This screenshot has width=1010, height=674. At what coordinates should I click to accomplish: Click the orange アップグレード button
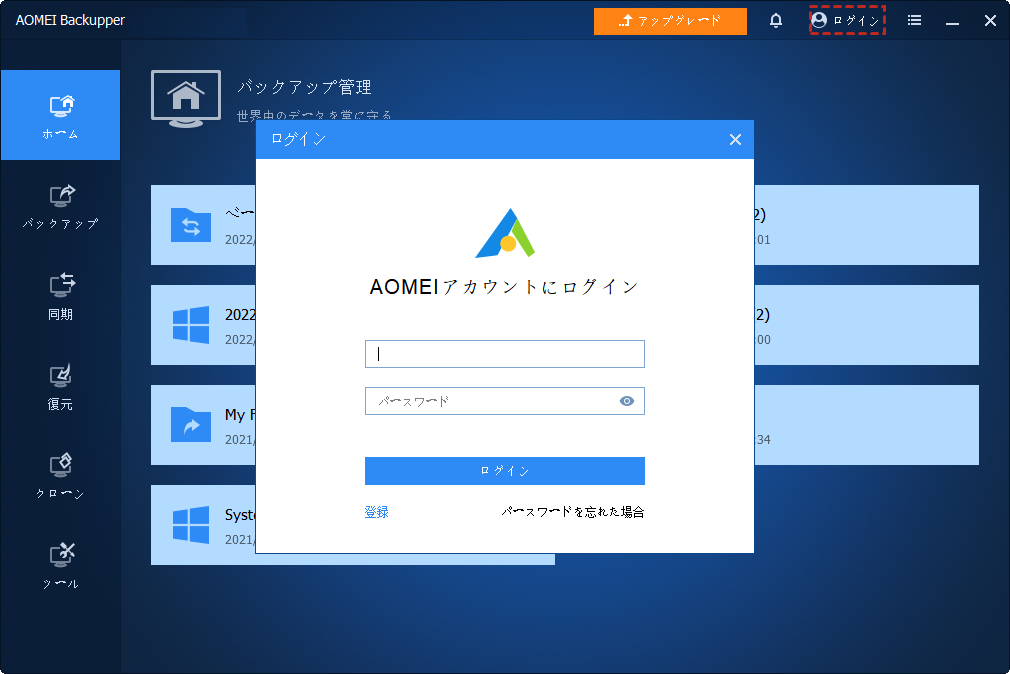point(670,21)
